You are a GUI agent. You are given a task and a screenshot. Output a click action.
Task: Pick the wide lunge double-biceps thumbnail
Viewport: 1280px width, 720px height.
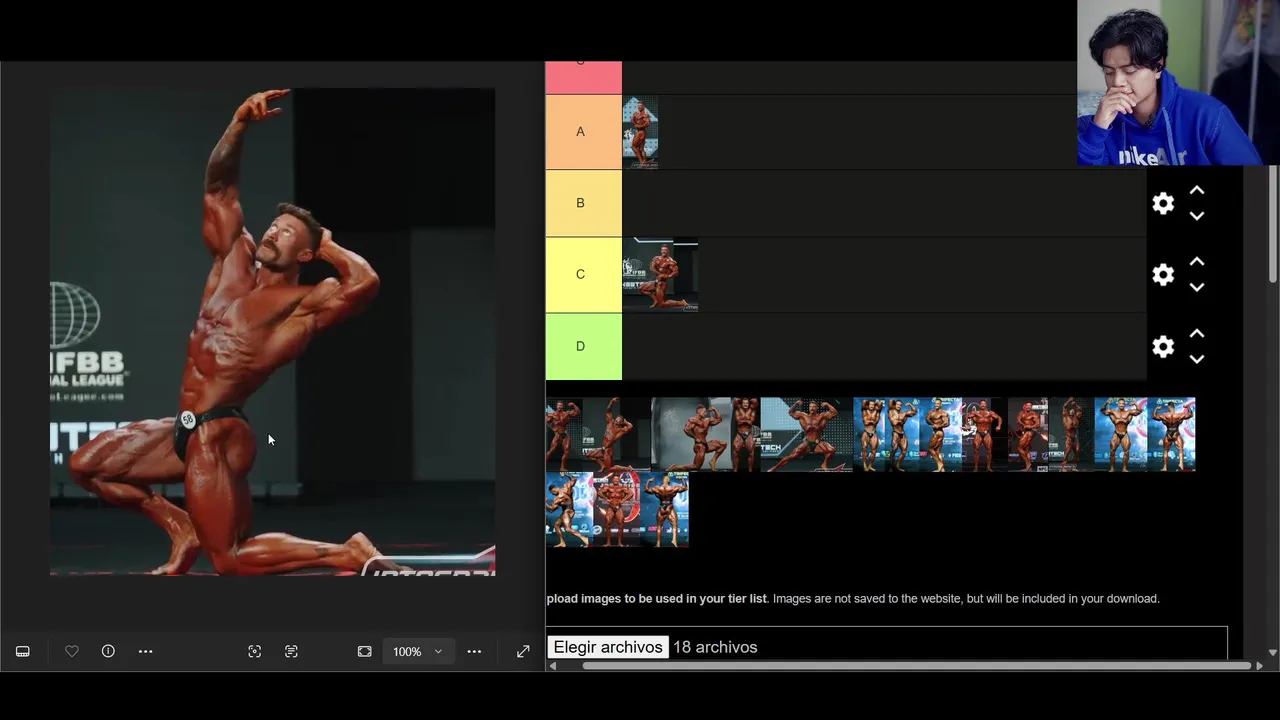[x=807, y=434]
